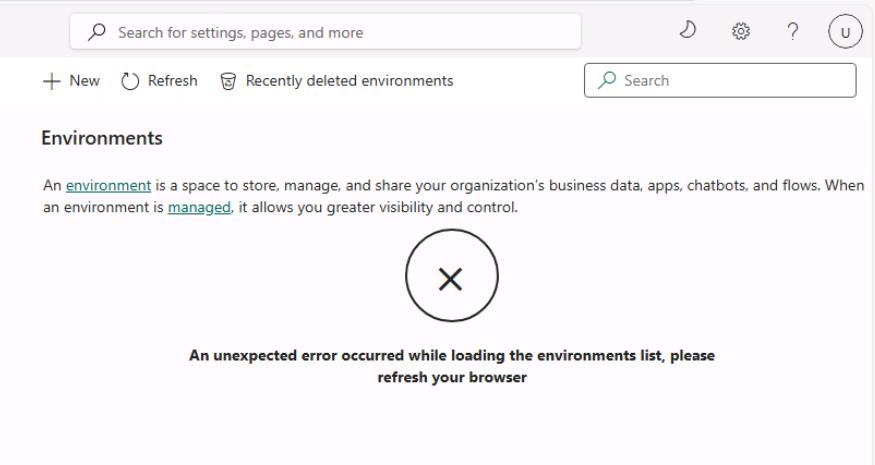Create a New environment

pyautogui.click(x=71, y=81)
